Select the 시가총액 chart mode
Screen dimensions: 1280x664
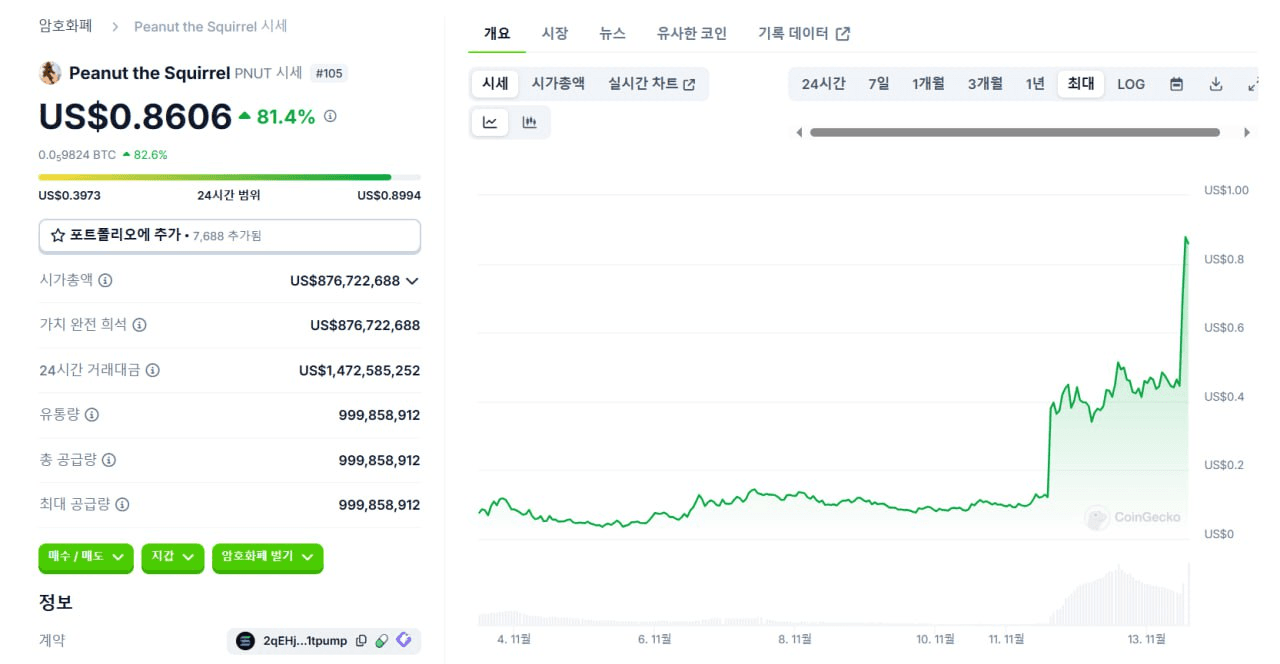coord(558,84)
